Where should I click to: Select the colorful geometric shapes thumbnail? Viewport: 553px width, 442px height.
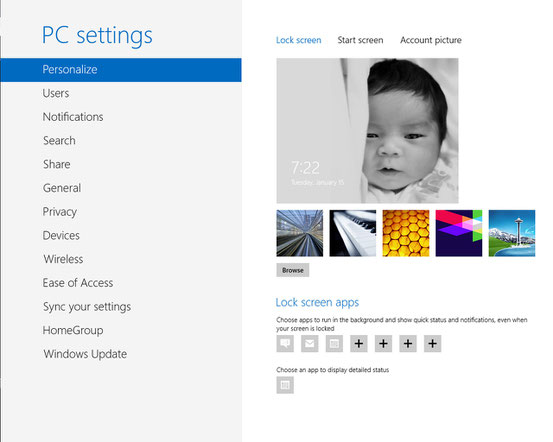coord(459,233)
